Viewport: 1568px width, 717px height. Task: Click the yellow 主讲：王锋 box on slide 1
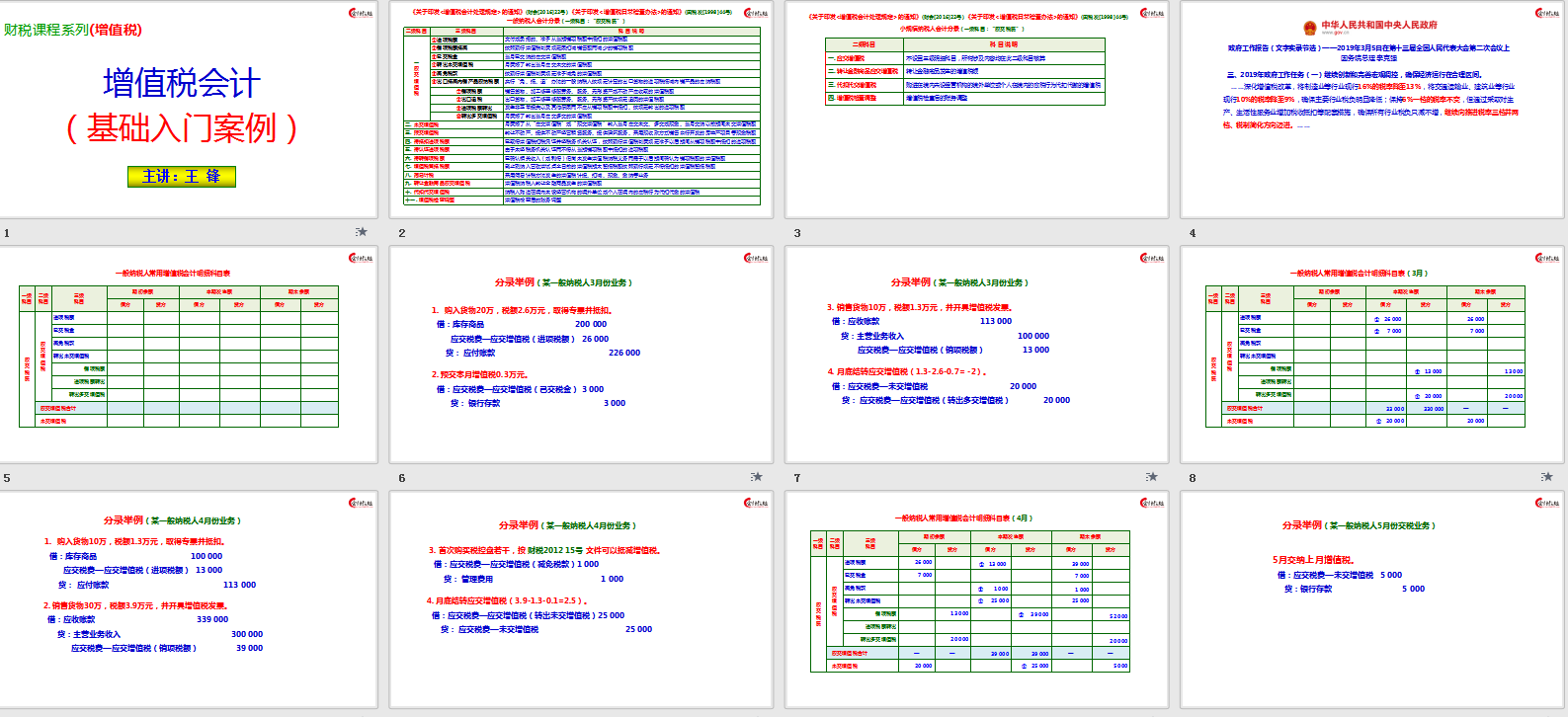coord(181,177)
